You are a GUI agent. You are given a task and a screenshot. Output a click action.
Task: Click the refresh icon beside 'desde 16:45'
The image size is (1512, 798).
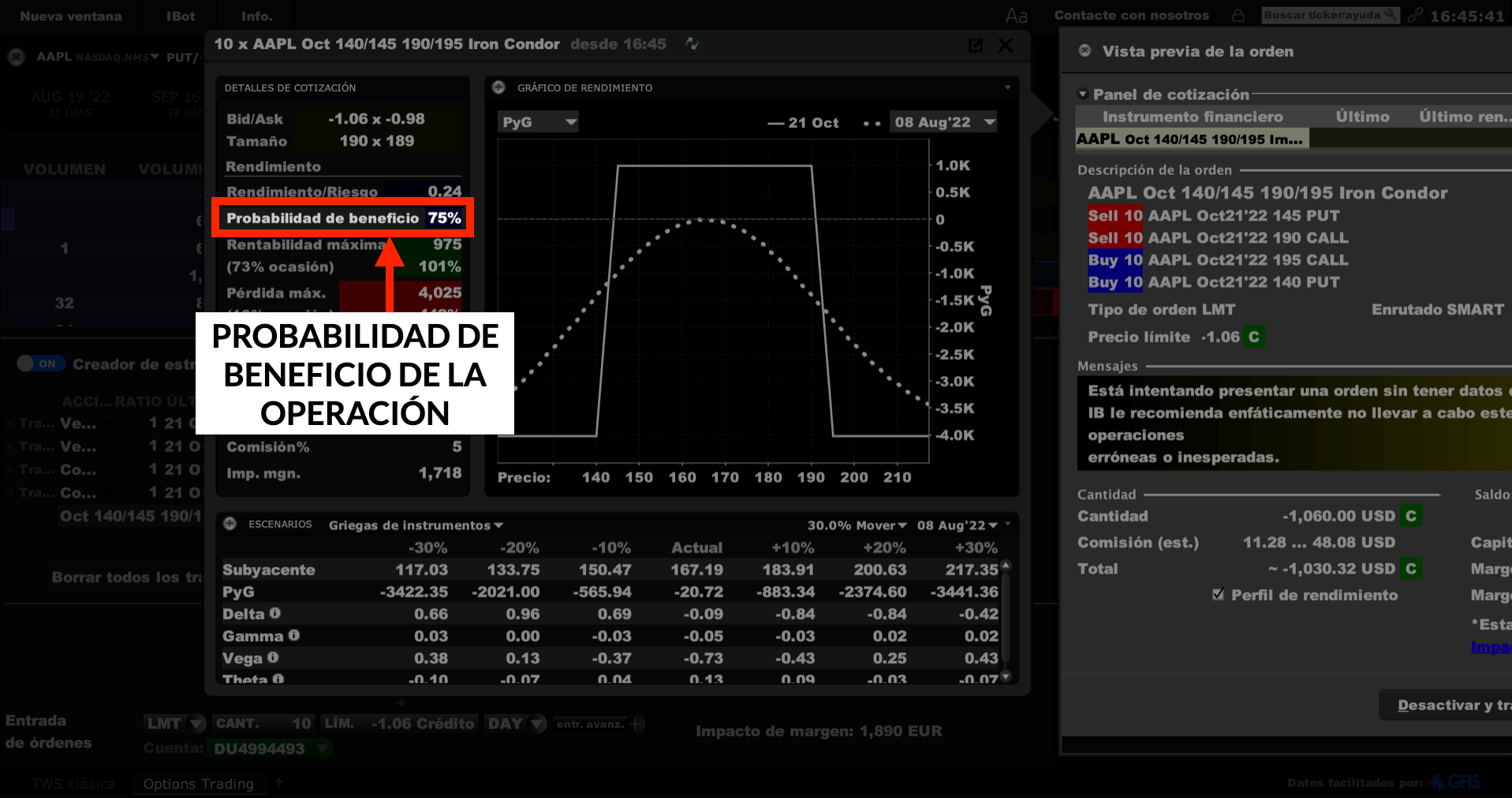[693, 44]
